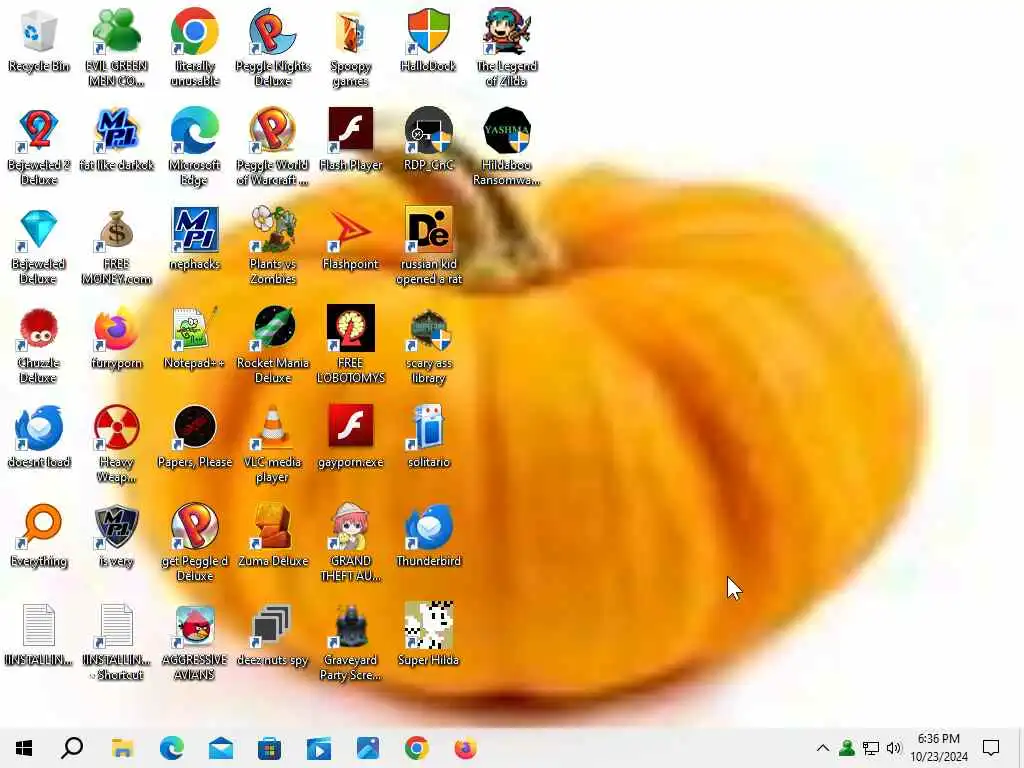Expand the hidden system tray icons
Image resolution: width=1024 pixels, height=768 pixels.
click(823, 748)
